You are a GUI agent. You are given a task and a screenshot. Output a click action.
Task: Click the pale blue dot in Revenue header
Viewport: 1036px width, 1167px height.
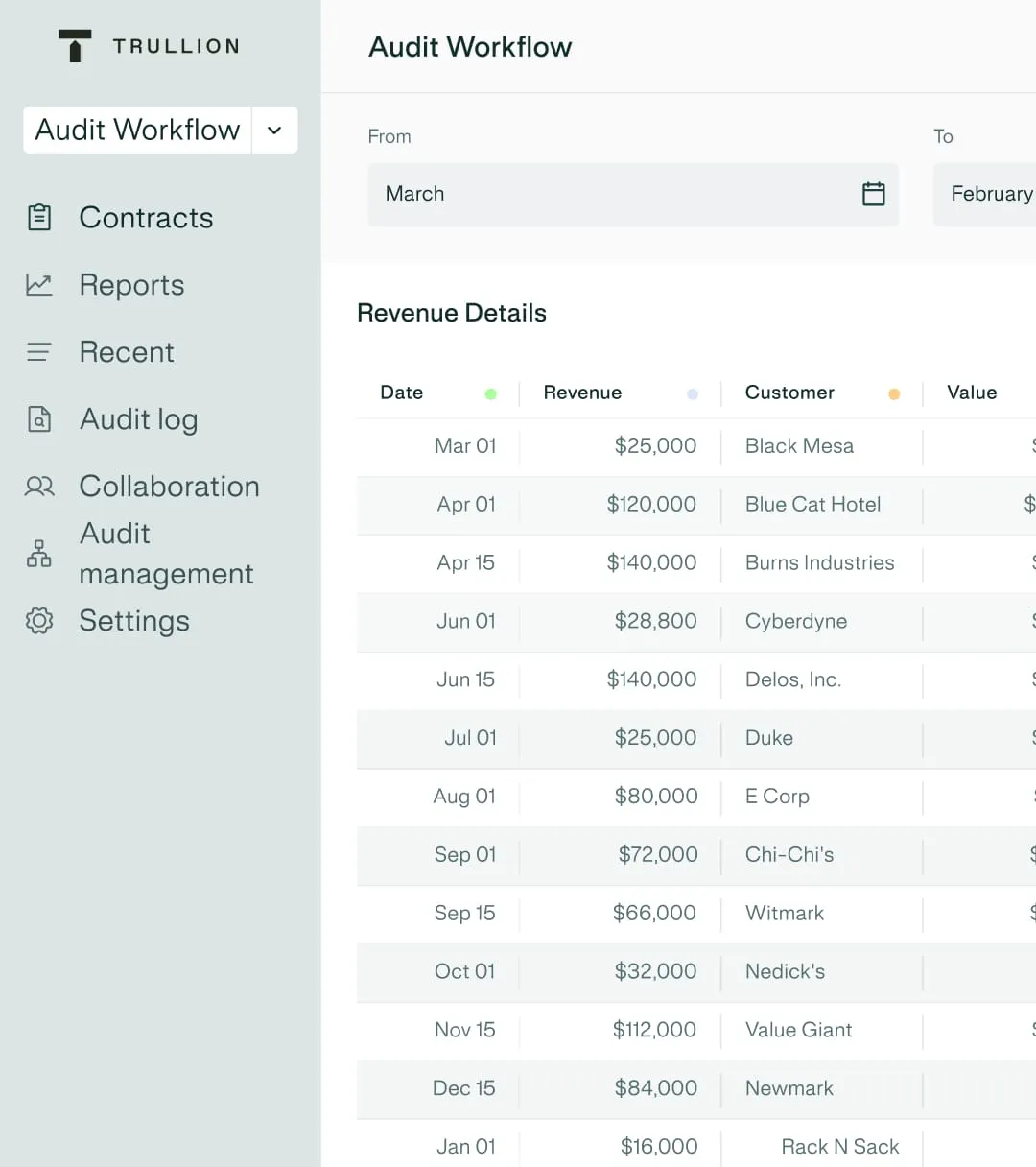pos(693,393)
